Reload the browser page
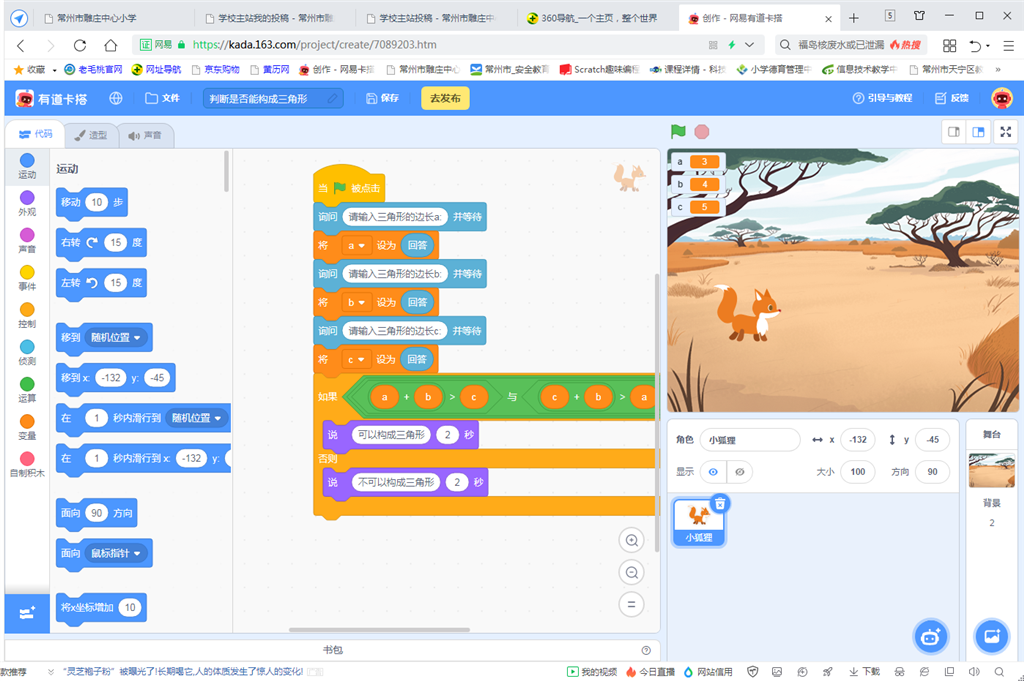This screenshot has height=681, width=1024. tap(80, 45)
